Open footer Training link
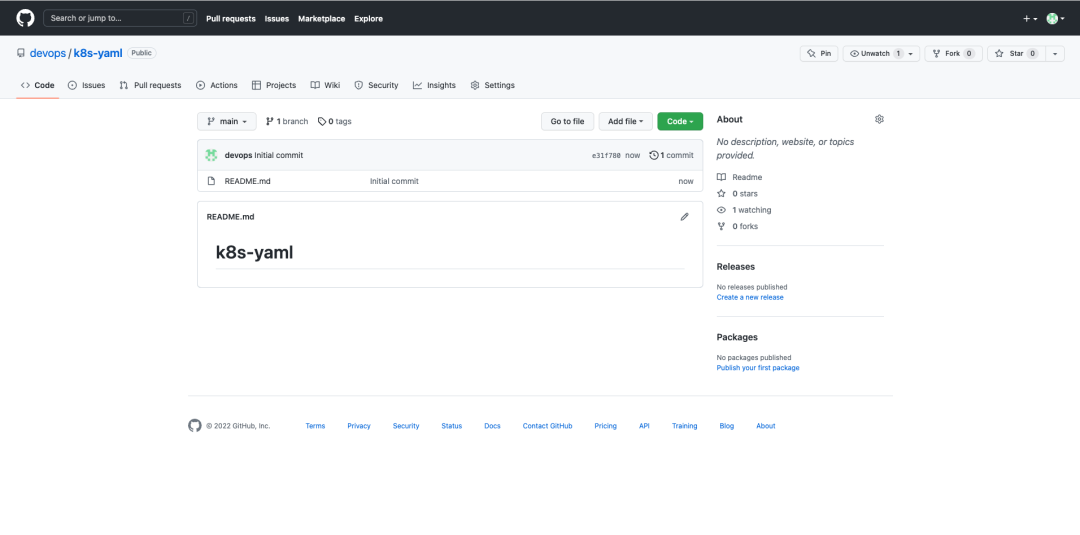Image resolution: width=1080 pixels, height=535 pixels. pos(685,426)
